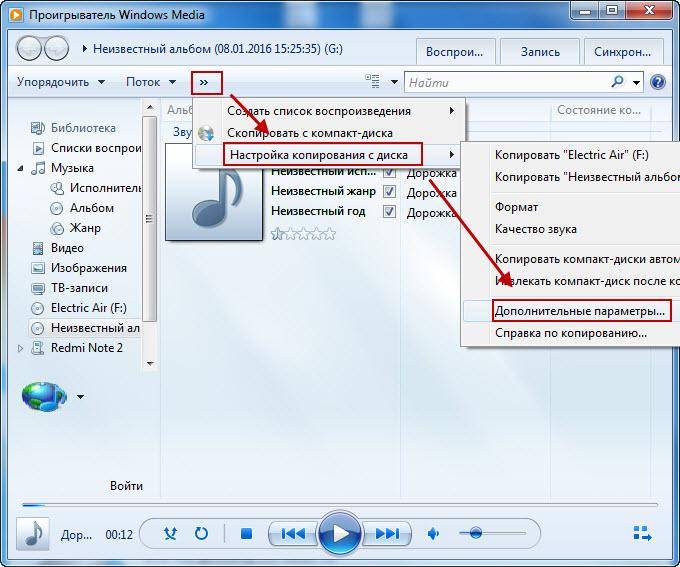The image size is (680, 567).
Task: Select Дополнительные параметры...
Action: [572, 311]
